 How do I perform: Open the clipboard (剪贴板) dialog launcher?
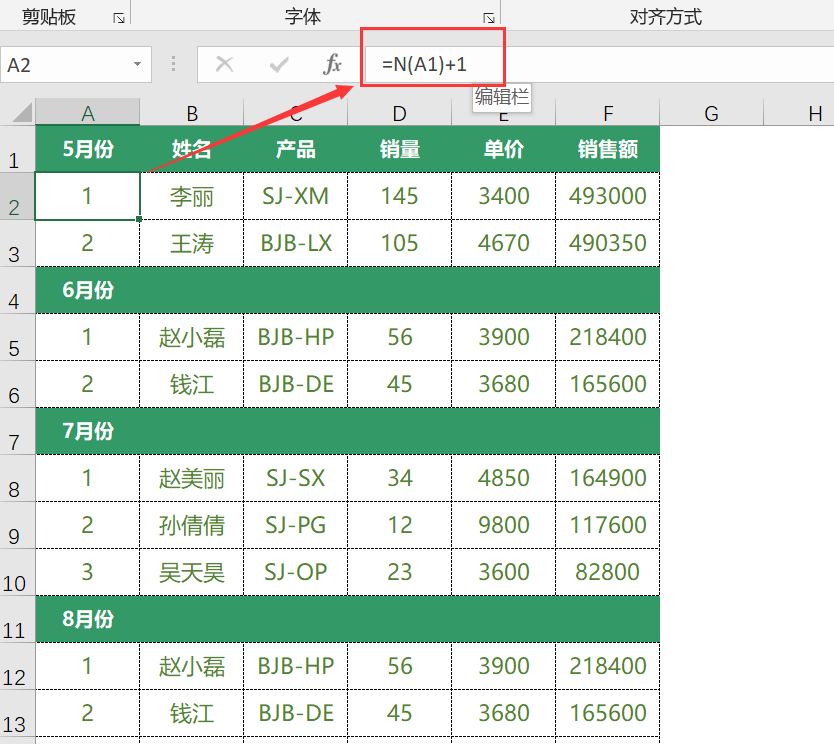point(119,19)
